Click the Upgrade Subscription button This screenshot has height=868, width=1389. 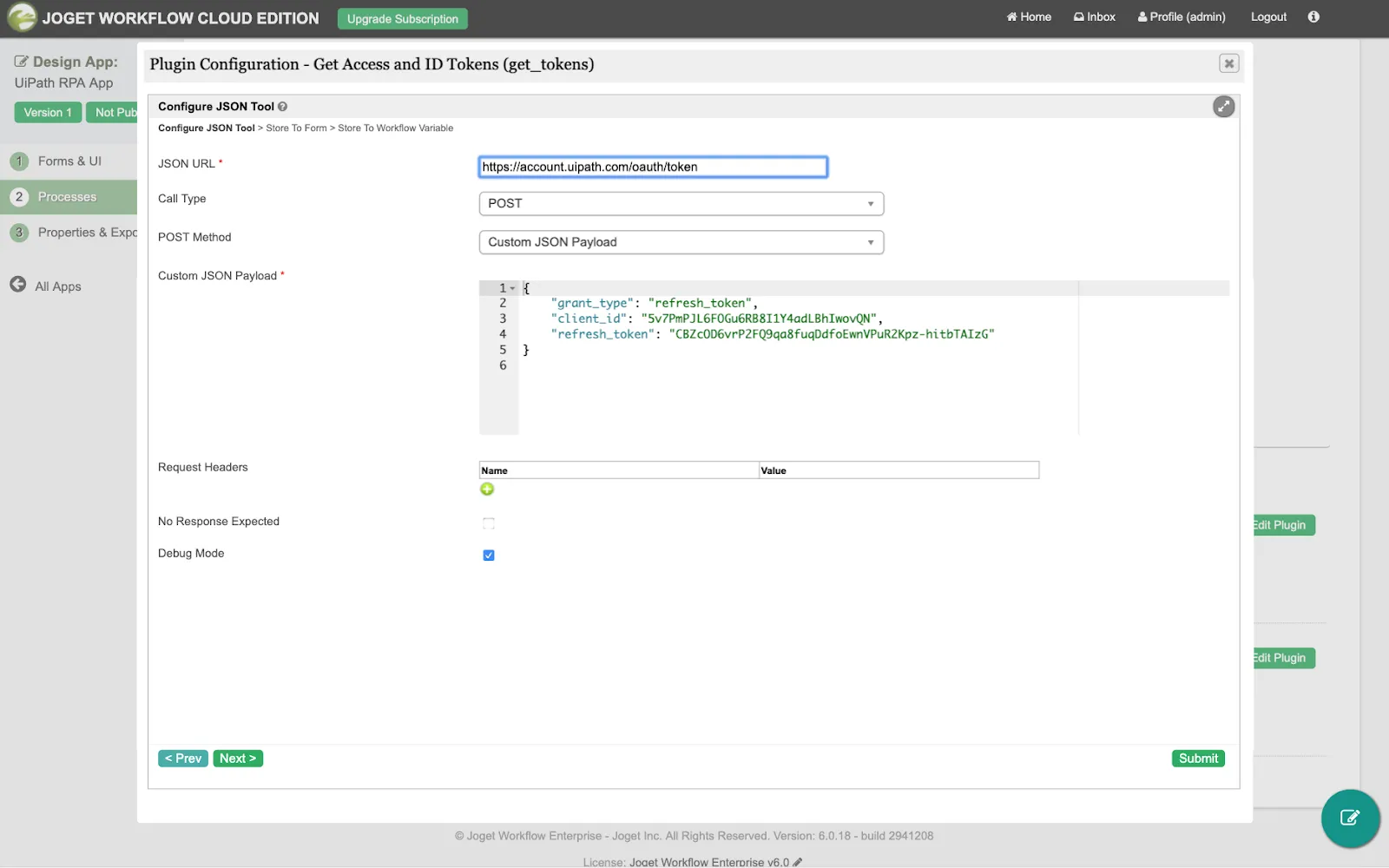[403, 18]
